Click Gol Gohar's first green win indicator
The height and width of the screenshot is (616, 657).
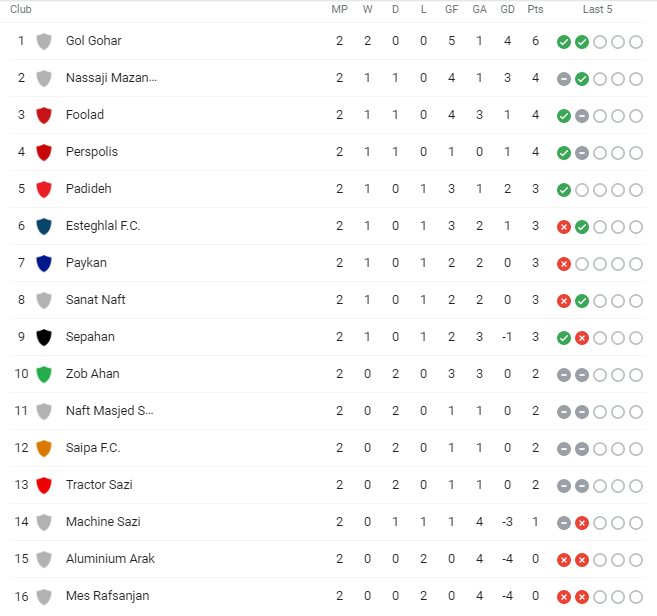pyautogui.click(x=564, y=42)
